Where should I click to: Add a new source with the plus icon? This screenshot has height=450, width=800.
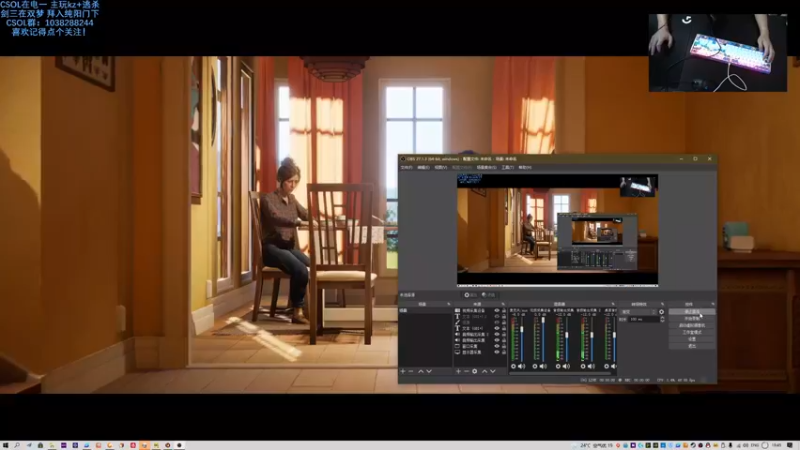(x=458, y=371)
